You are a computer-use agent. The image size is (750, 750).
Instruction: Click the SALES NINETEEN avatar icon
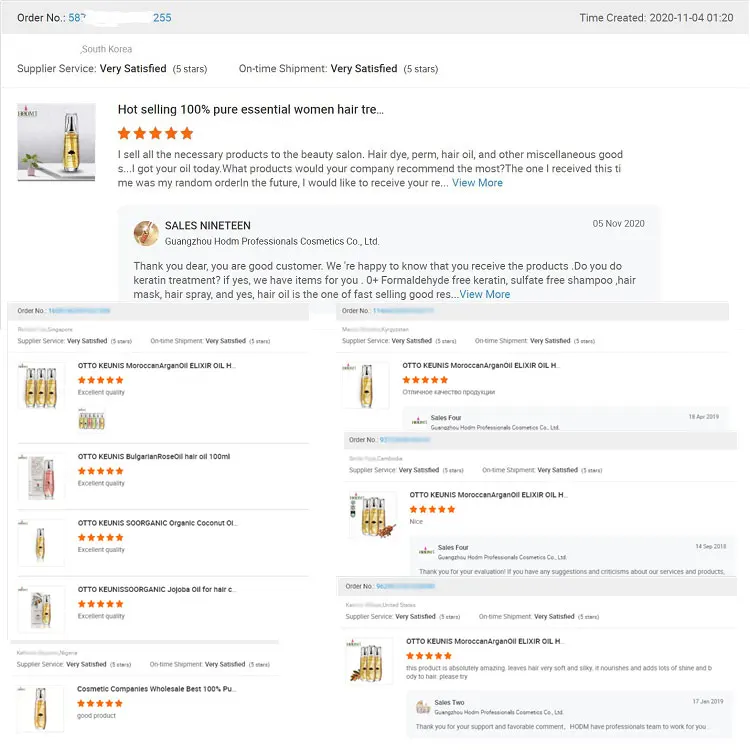(x=146, y=233)
